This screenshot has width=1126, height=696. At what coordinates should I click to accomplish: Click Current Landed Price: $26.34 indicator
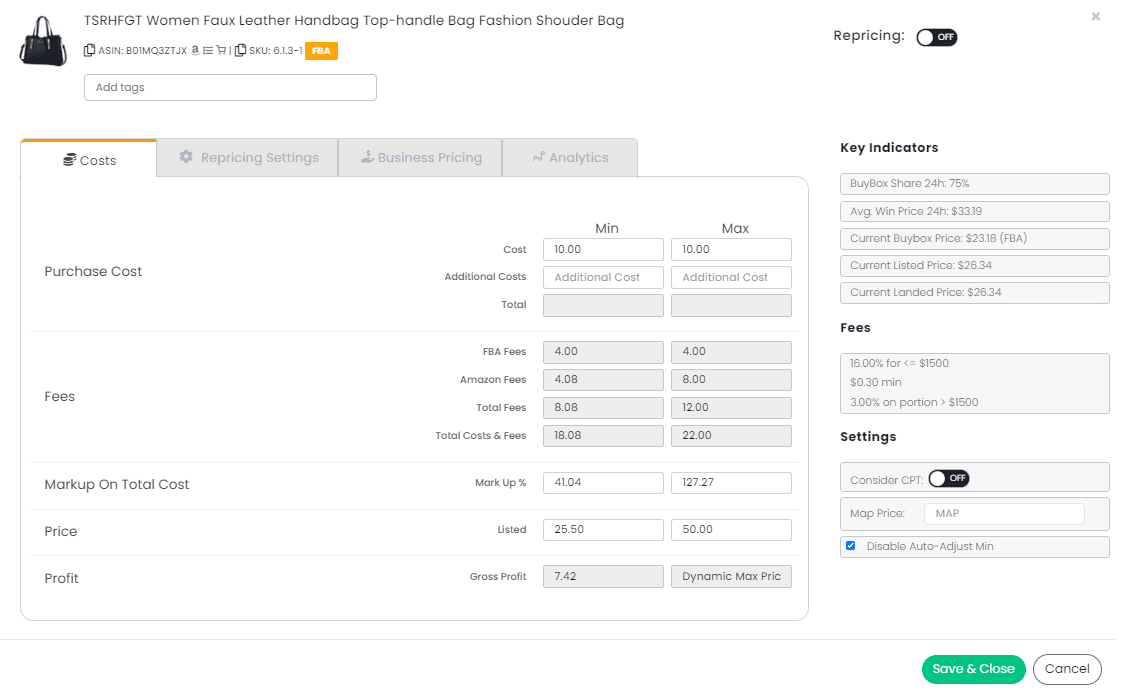(x=974, y=292)
